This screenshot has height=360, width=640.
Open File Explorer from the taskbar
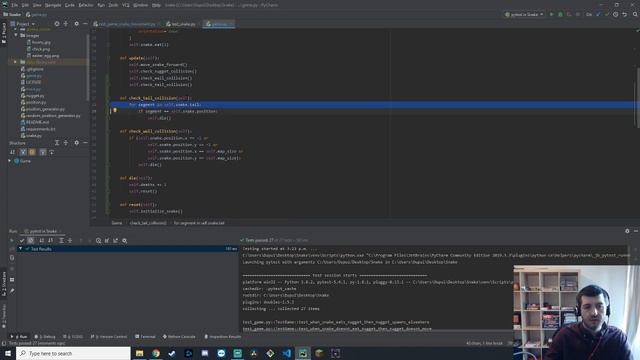(x=140, y=353)
